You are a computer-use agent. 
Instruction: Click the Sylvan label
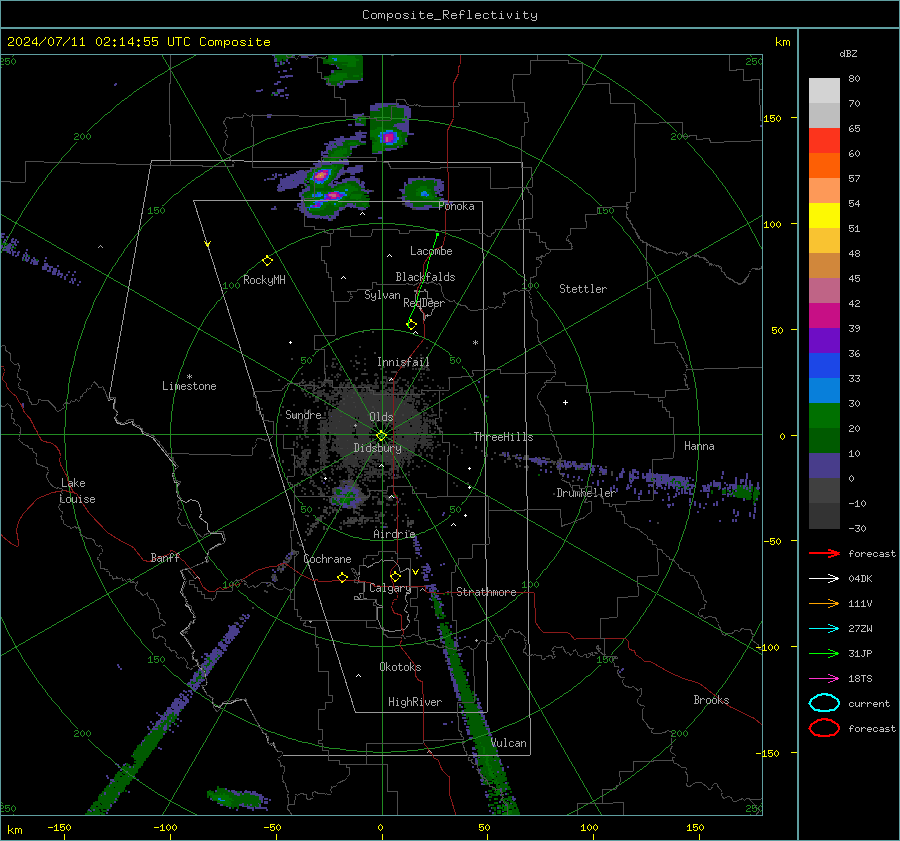(x=382, y=295)
